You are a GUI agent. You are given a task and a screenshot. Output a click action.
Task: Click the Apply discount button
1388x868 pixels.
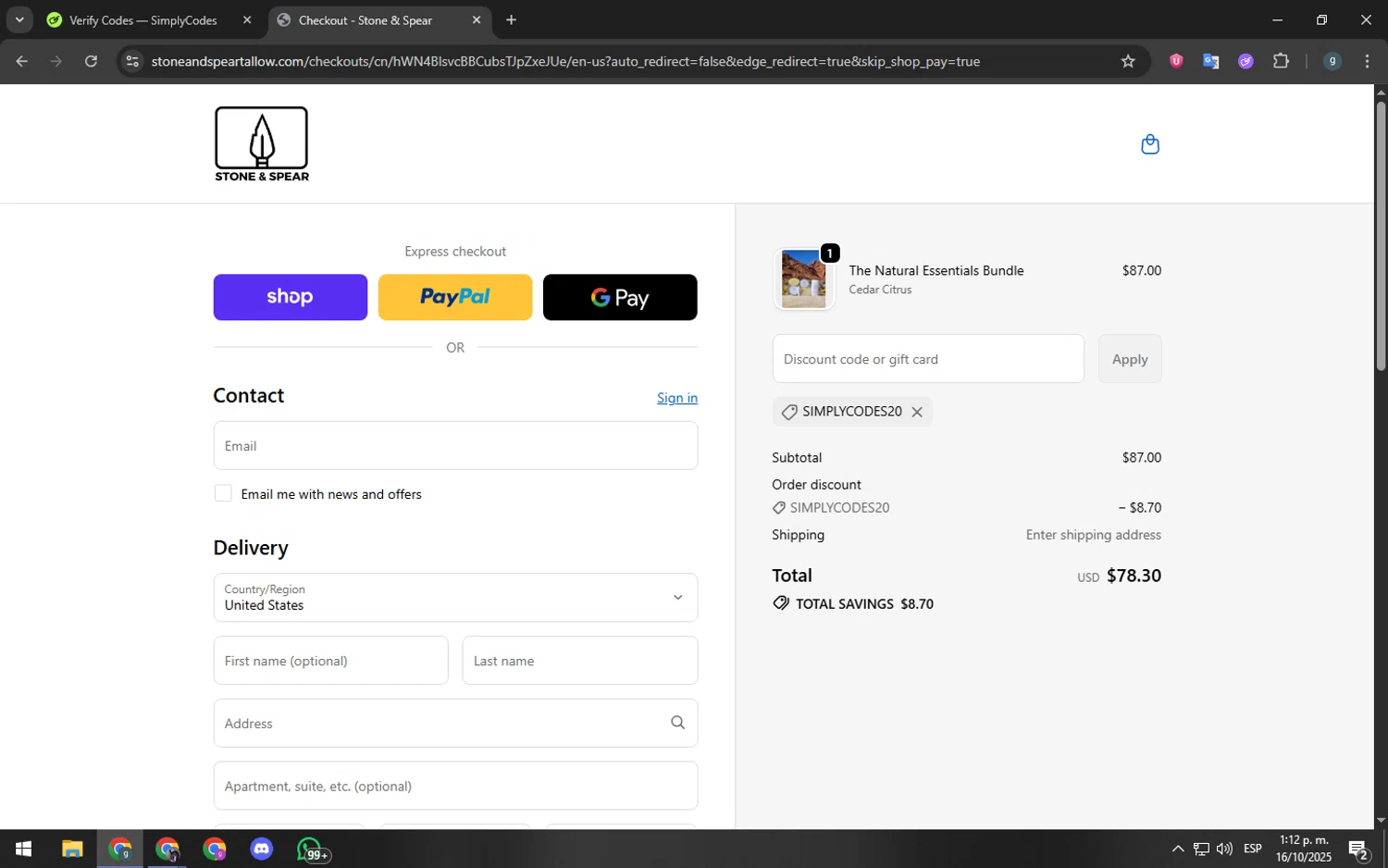(x=1130, y=359)
